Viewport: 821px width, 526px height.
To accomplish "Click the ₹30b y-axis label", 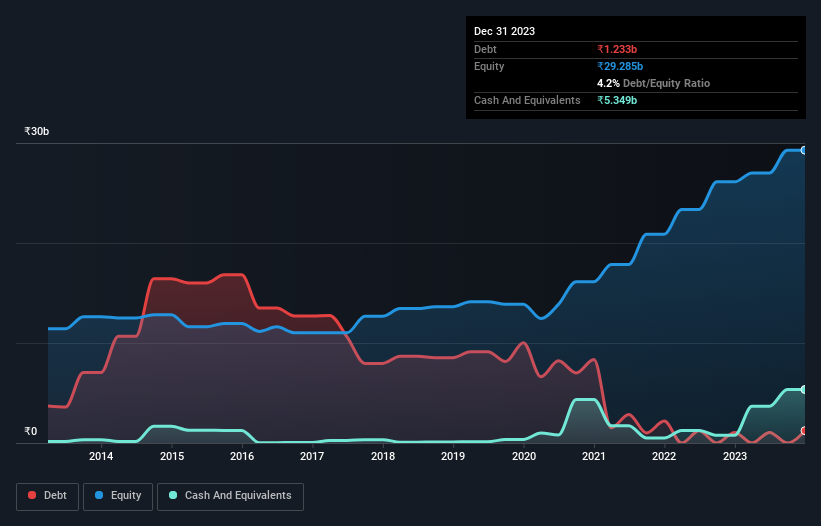I will click(x=36, y=131).
